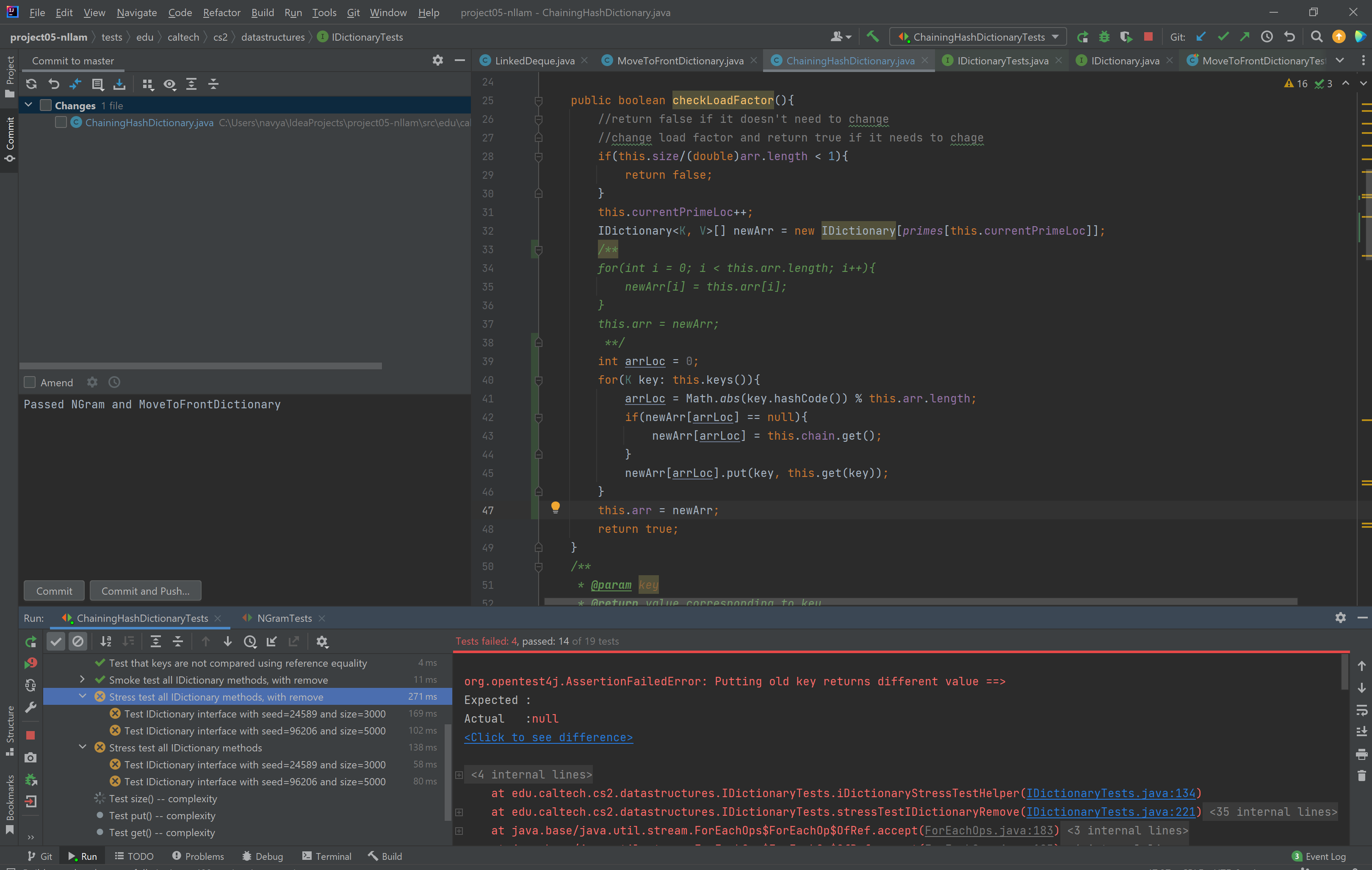Click the 'Click to see difference' link
Image resolution: width=1372 pixels, height=870 pixels.
pyautogui.click(x=548, y=737)
